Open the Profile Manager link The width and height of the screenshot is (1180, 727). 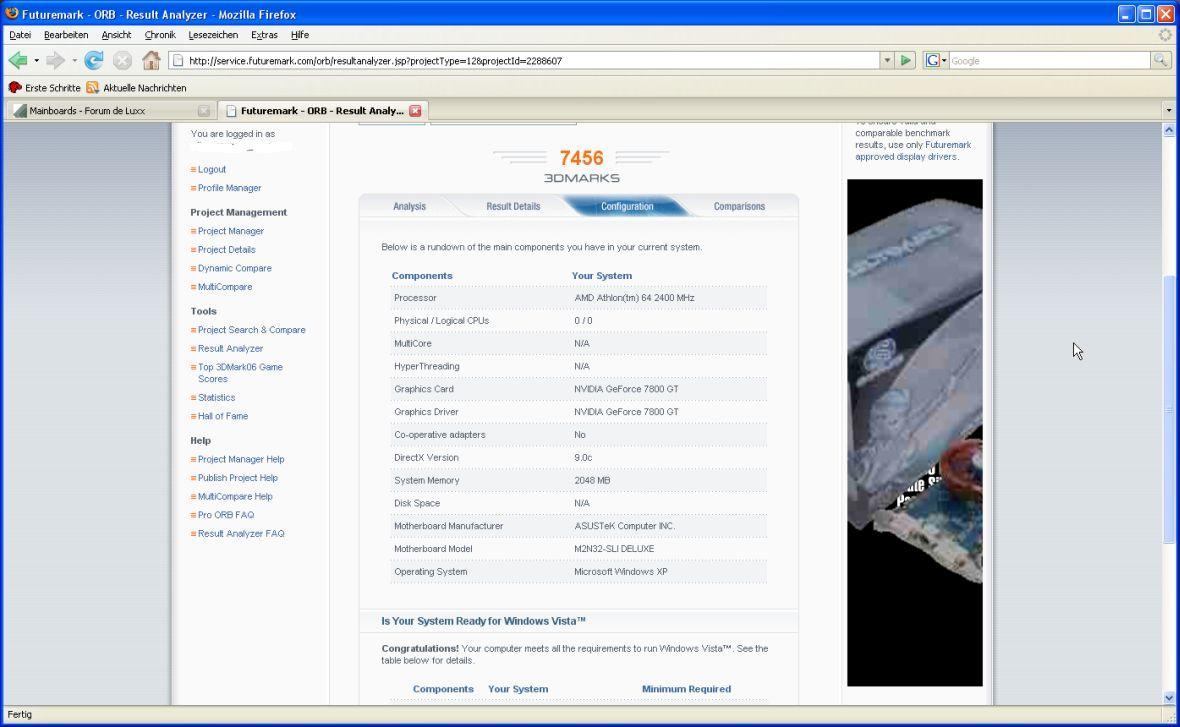tap(230, 188)
